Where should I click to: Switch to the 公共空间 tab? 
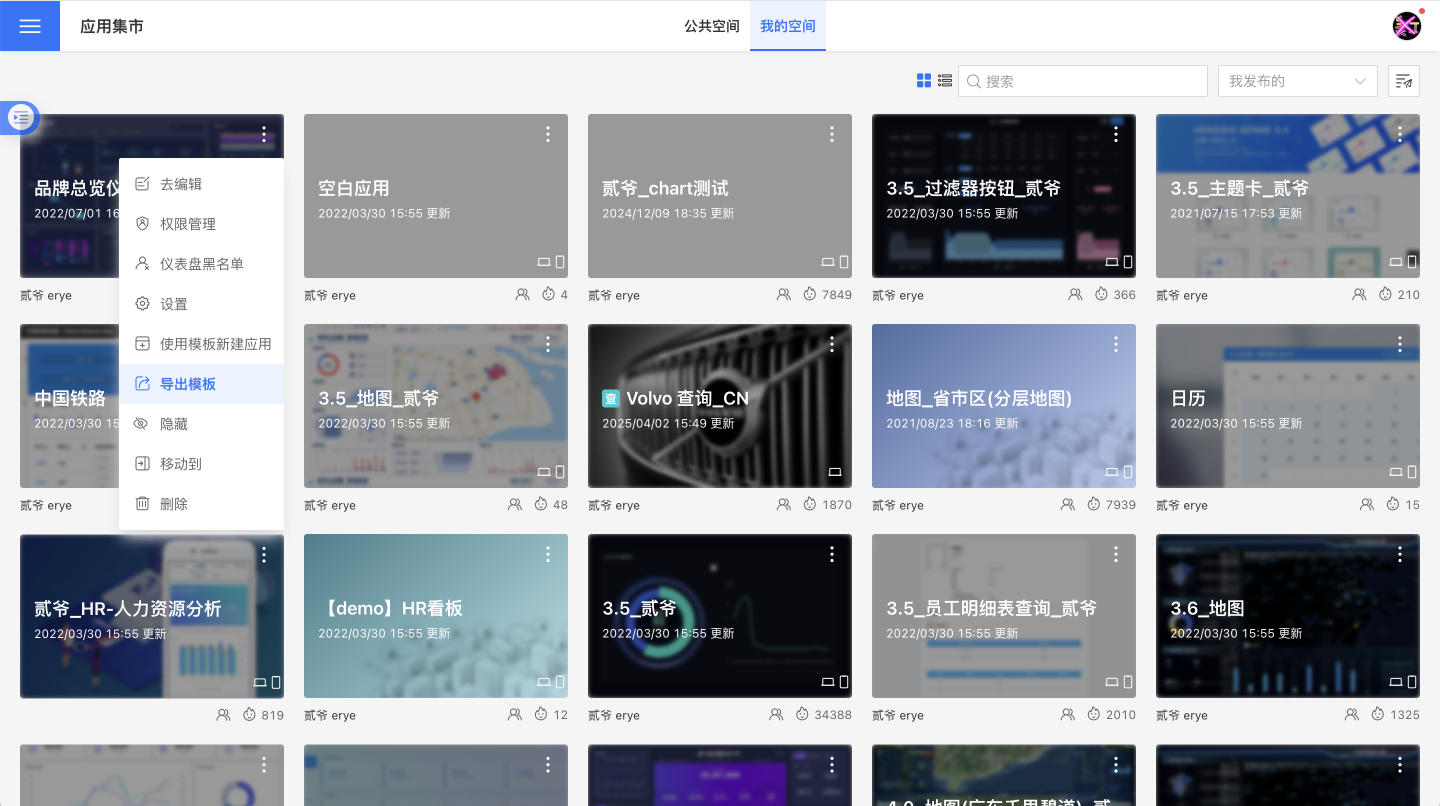(712, 26)
